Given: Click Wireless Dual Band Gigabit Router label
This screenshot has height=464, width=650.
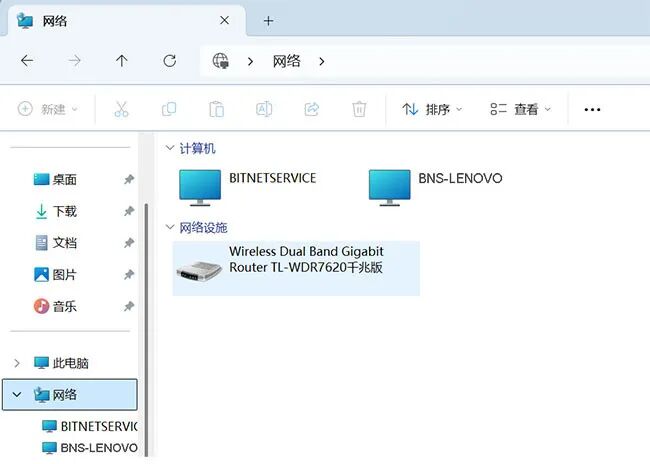Looking at the screenshot, I should (306, 259).
